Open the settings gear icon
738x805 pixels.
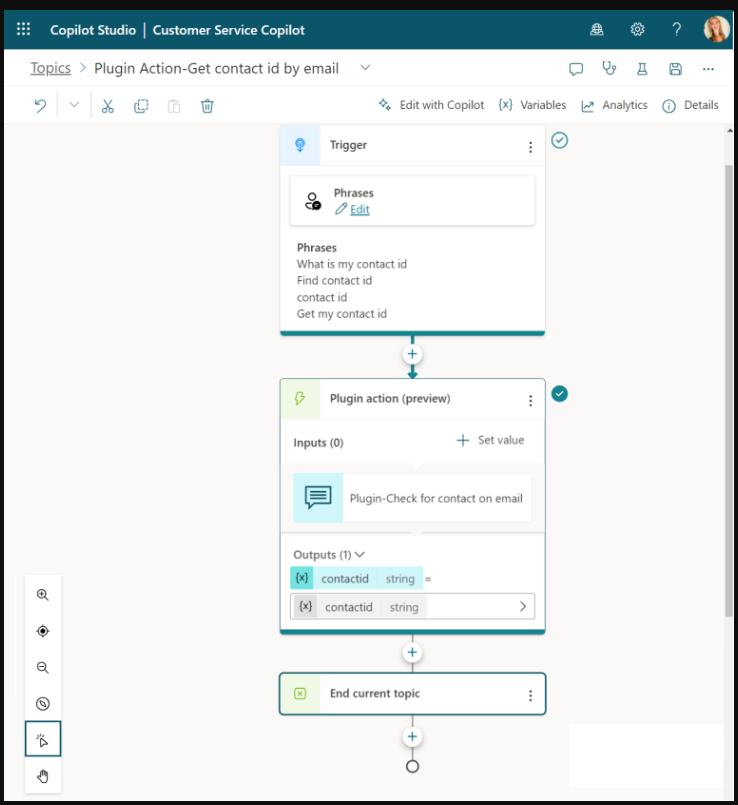coord(637,30)
